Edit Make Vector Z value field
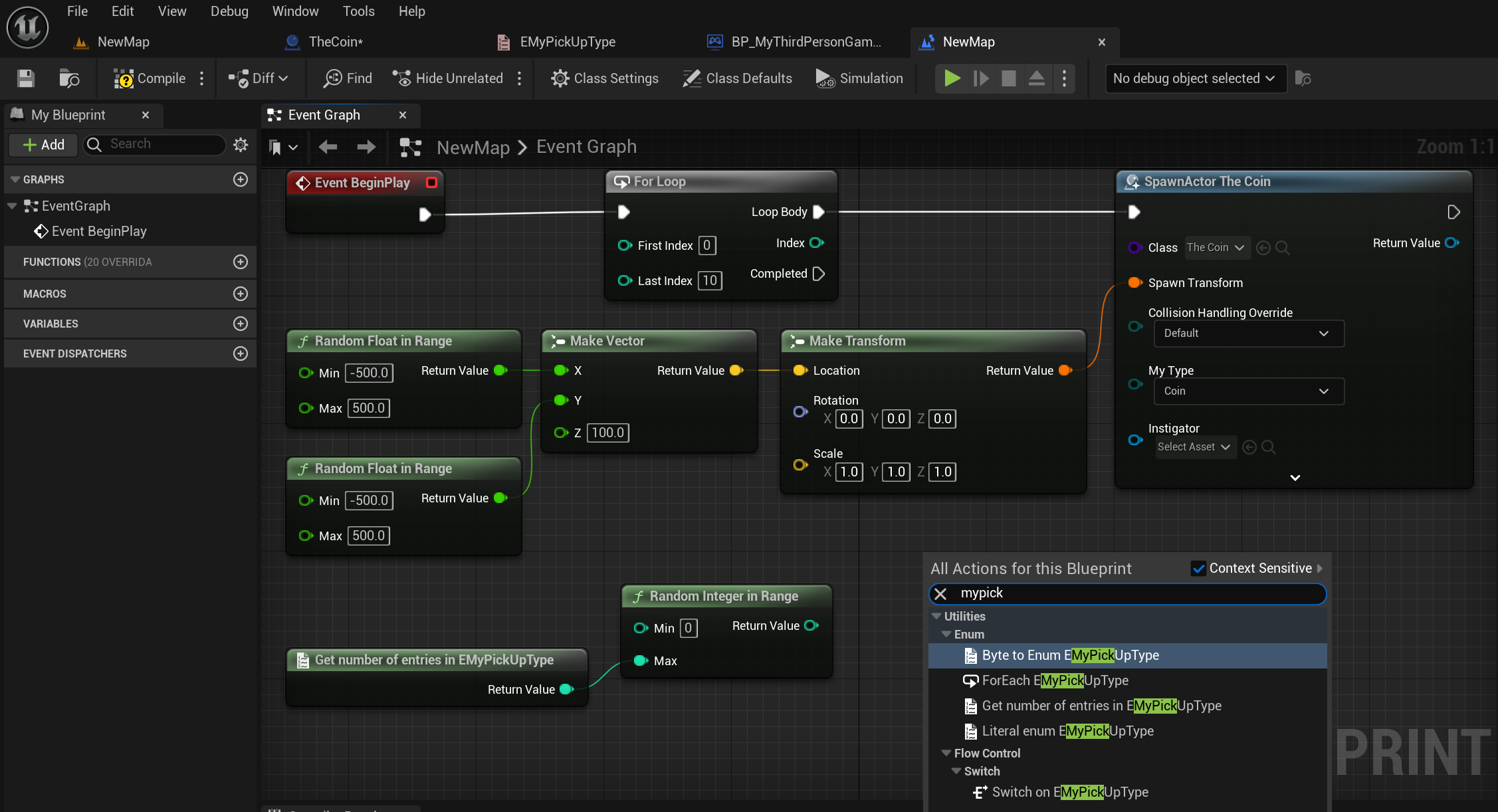 coord(608,433)
